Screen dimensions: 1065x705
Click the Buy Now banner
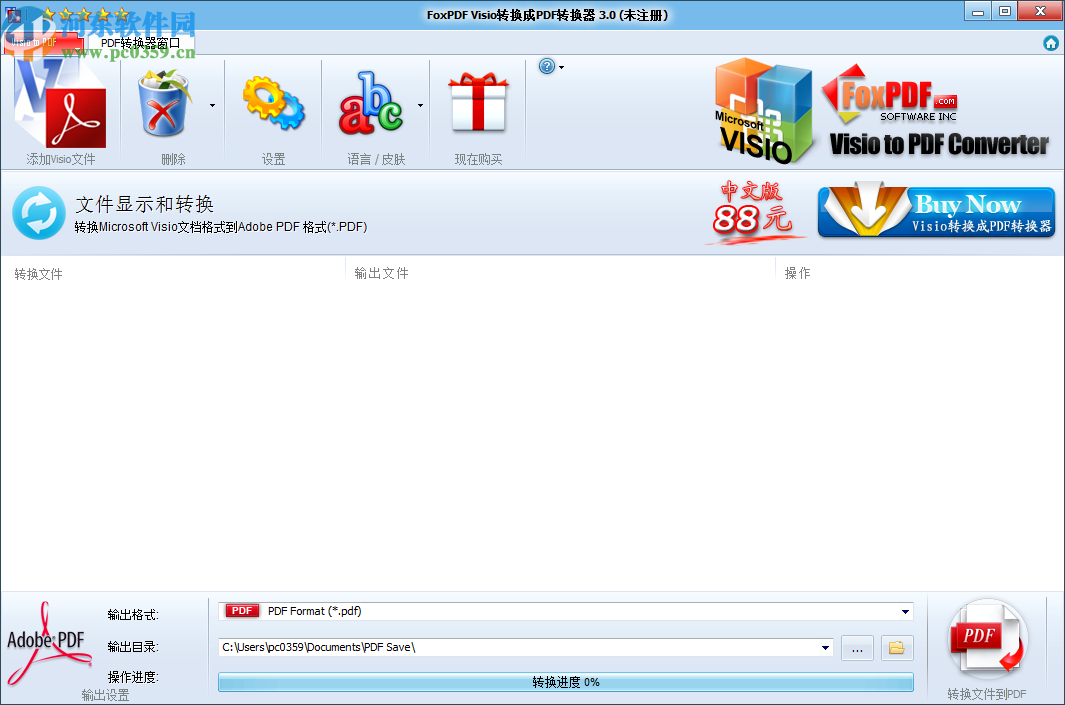pyautogui.click(x=935, y=211)
